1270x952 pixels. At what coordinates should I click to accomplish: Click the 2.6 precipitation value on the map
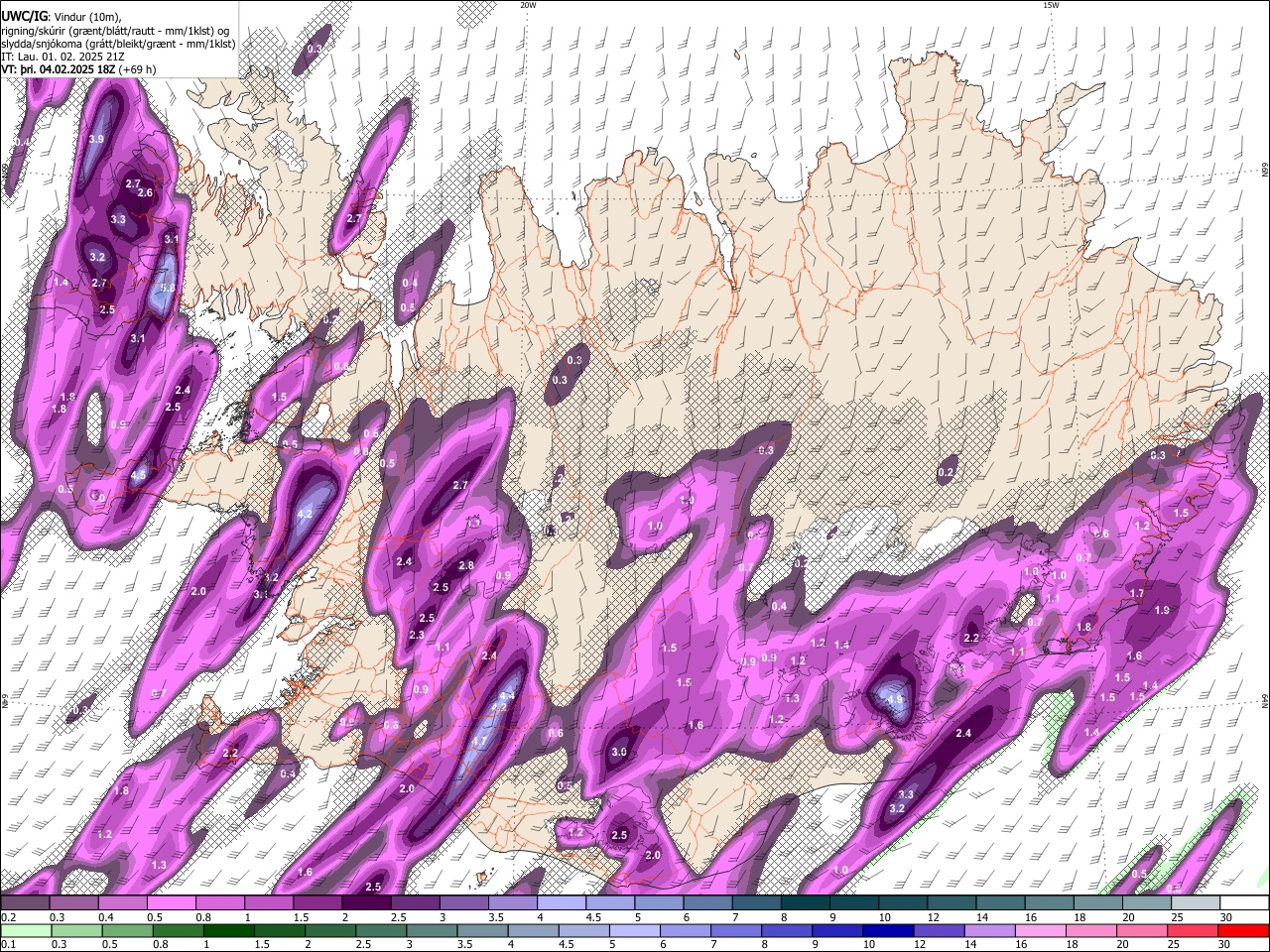(x=145, y=192)
